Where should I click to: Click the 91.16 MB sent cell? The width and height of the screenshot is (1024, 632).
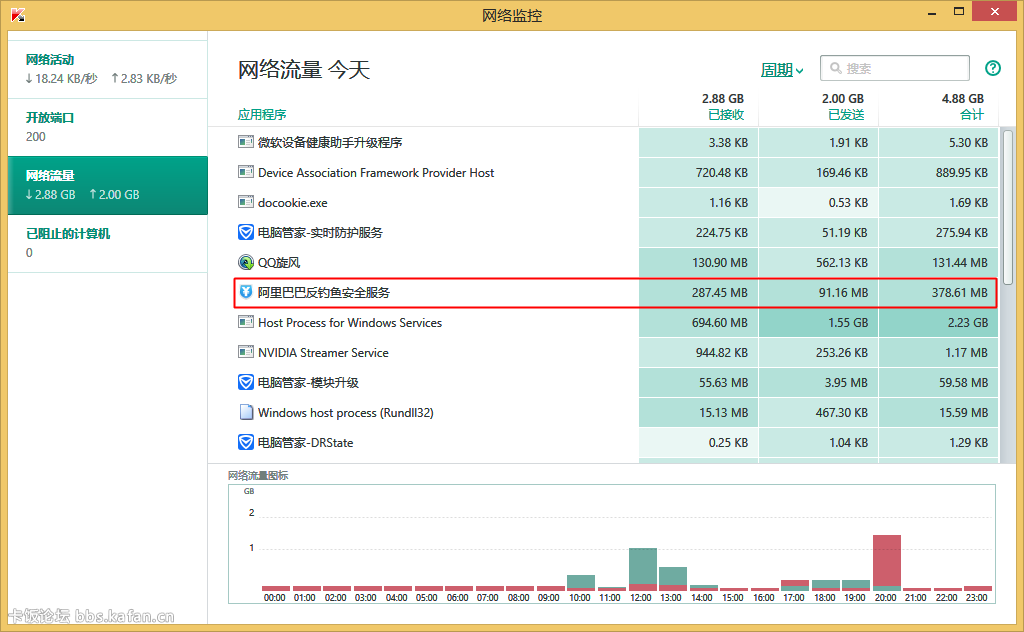[818, 292]
